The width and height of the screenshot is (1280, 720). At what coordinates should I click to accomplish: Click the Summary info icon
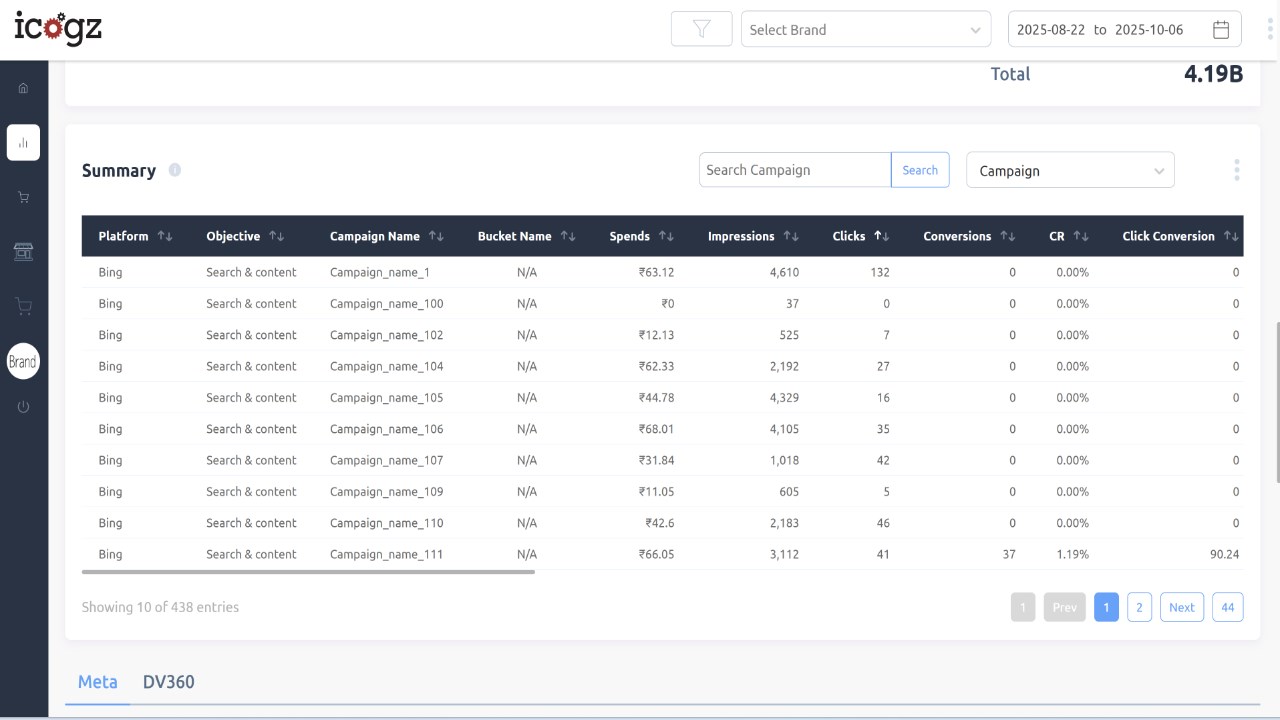pyautogui.click(x=175, y=170)
